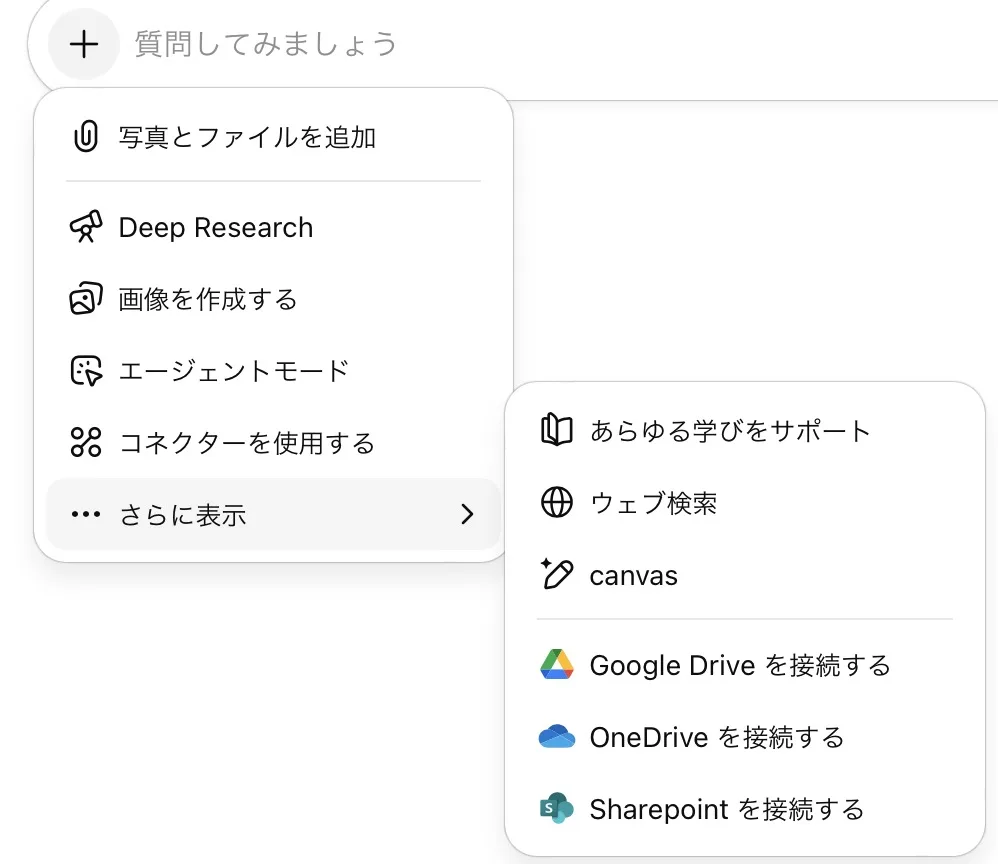Click the Sharepoint logo icon

pos(556,809)
